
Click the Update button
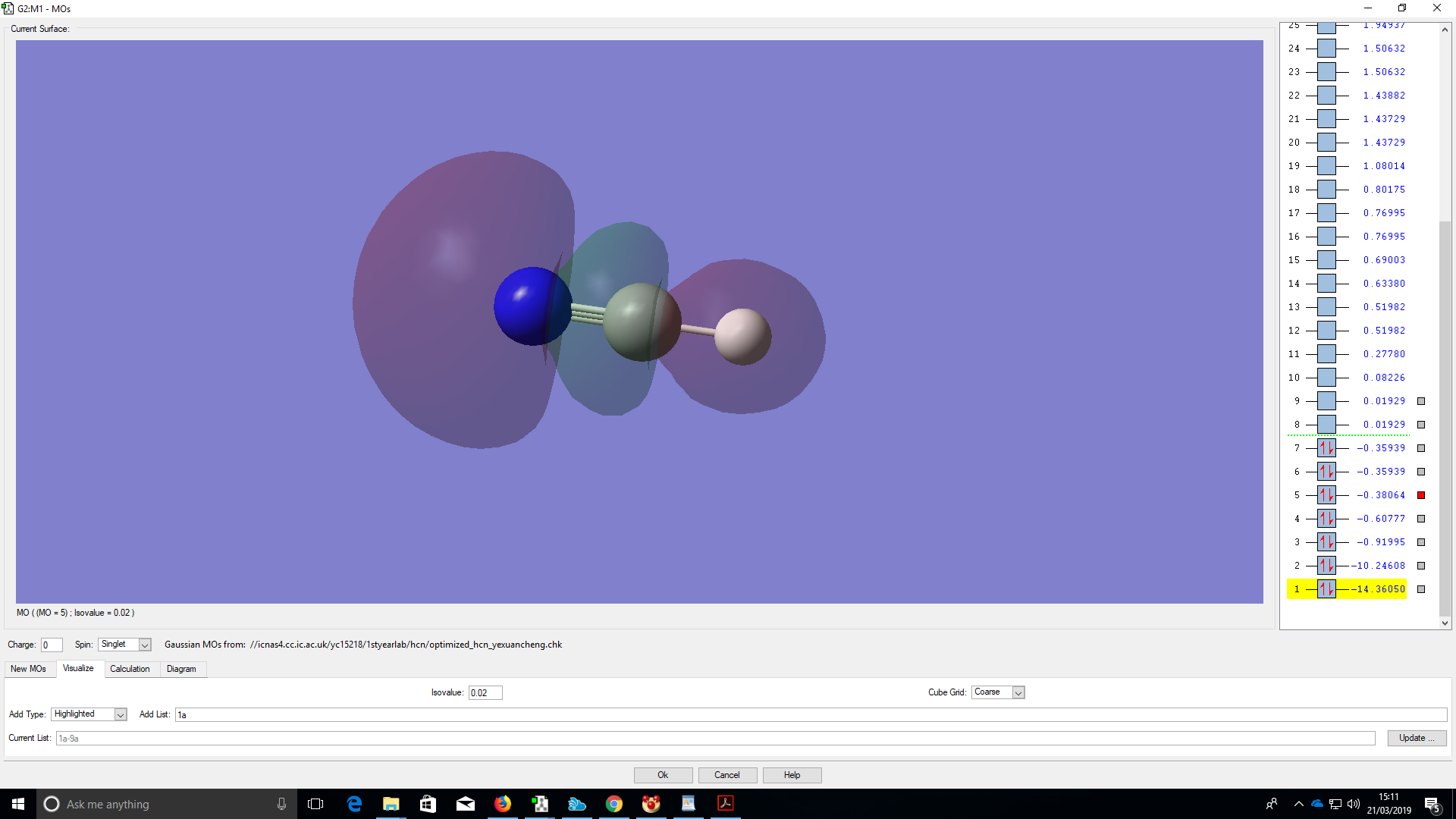1416,738
